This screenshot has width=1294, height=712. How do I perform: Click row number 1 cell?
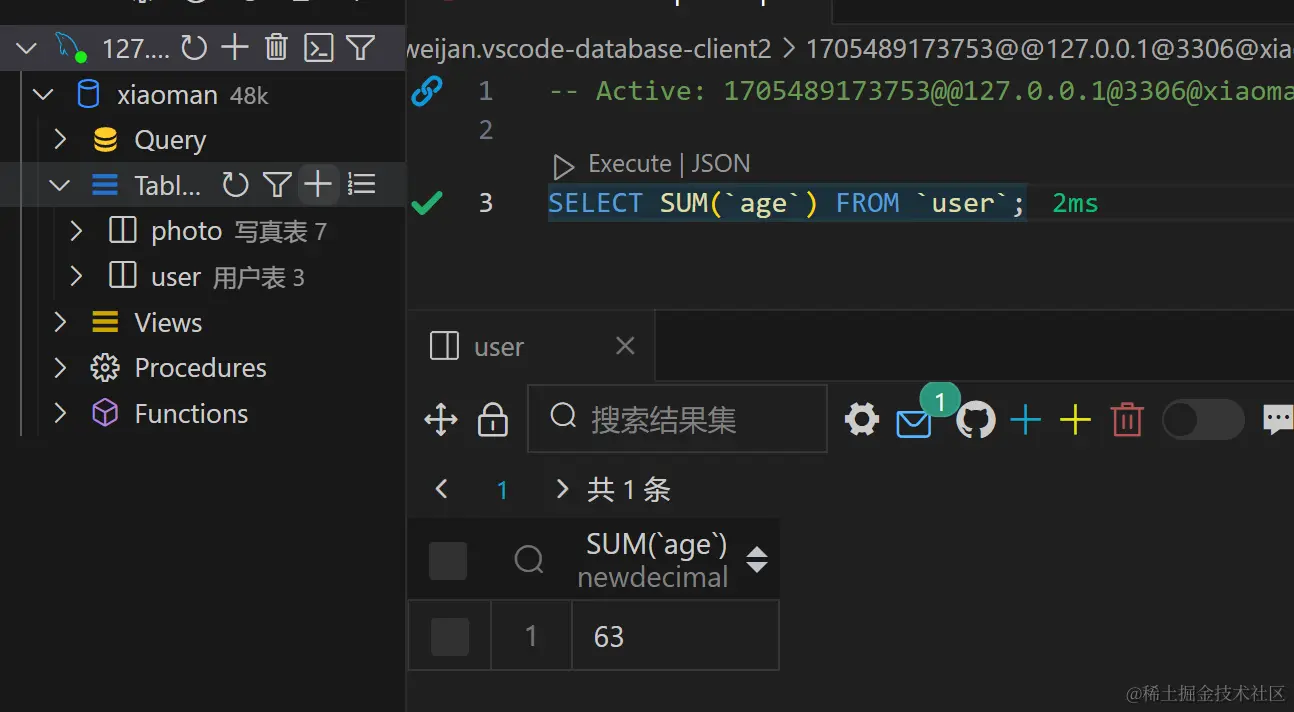[531, 637]
